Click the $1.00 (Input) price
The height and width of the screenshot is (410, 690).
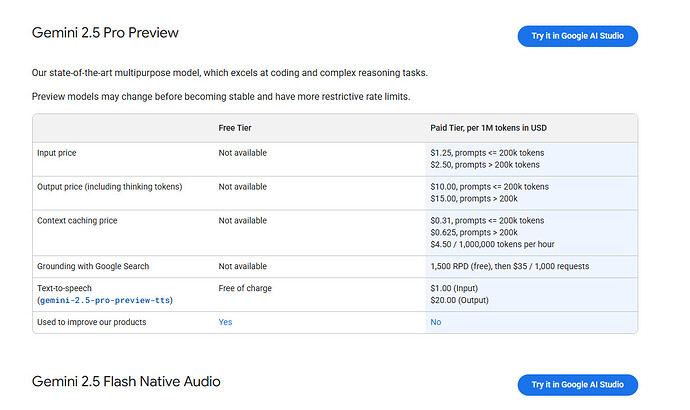454,289
